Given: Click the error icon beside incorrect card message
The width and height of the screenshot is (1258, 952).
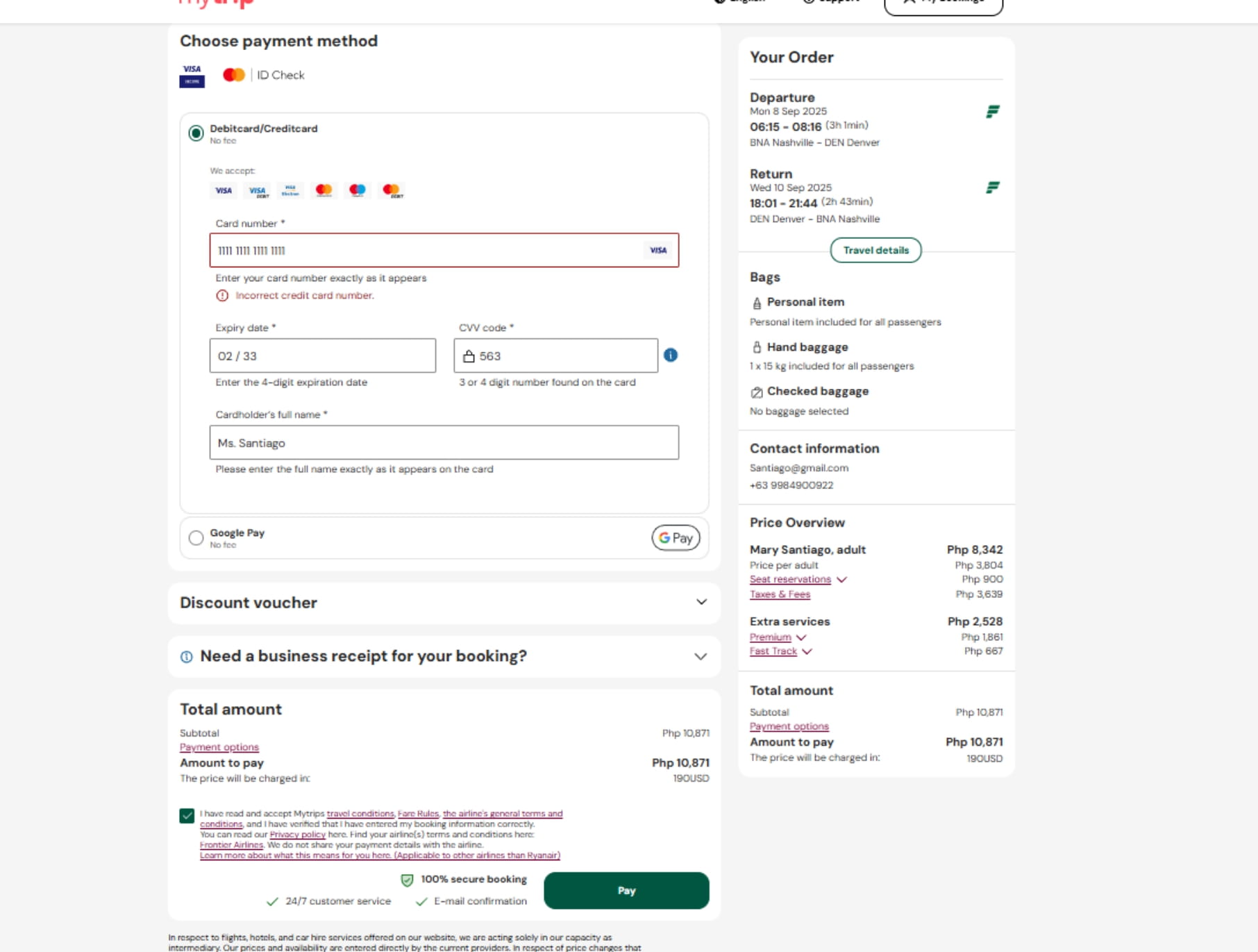Looking at the screenshot, I should tap(222, 296).
